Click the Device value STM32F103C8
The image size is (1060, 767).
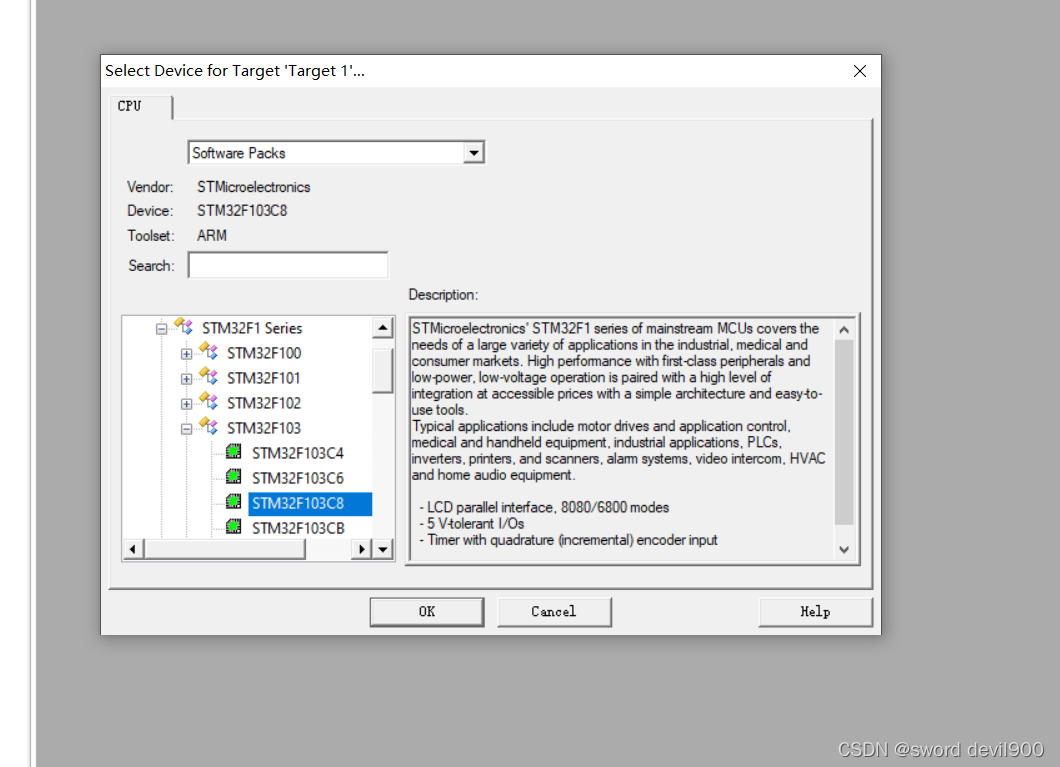point(242,211)
